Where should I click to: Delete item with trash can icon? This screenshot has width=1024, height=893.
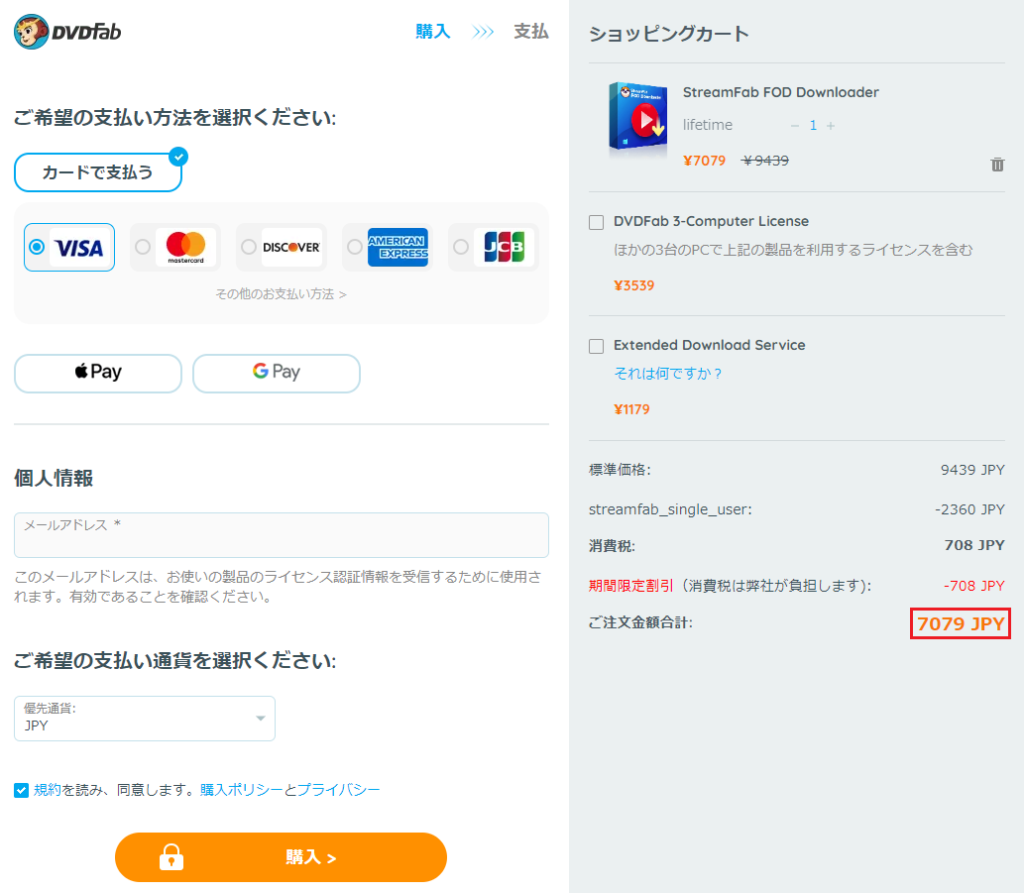997,164
